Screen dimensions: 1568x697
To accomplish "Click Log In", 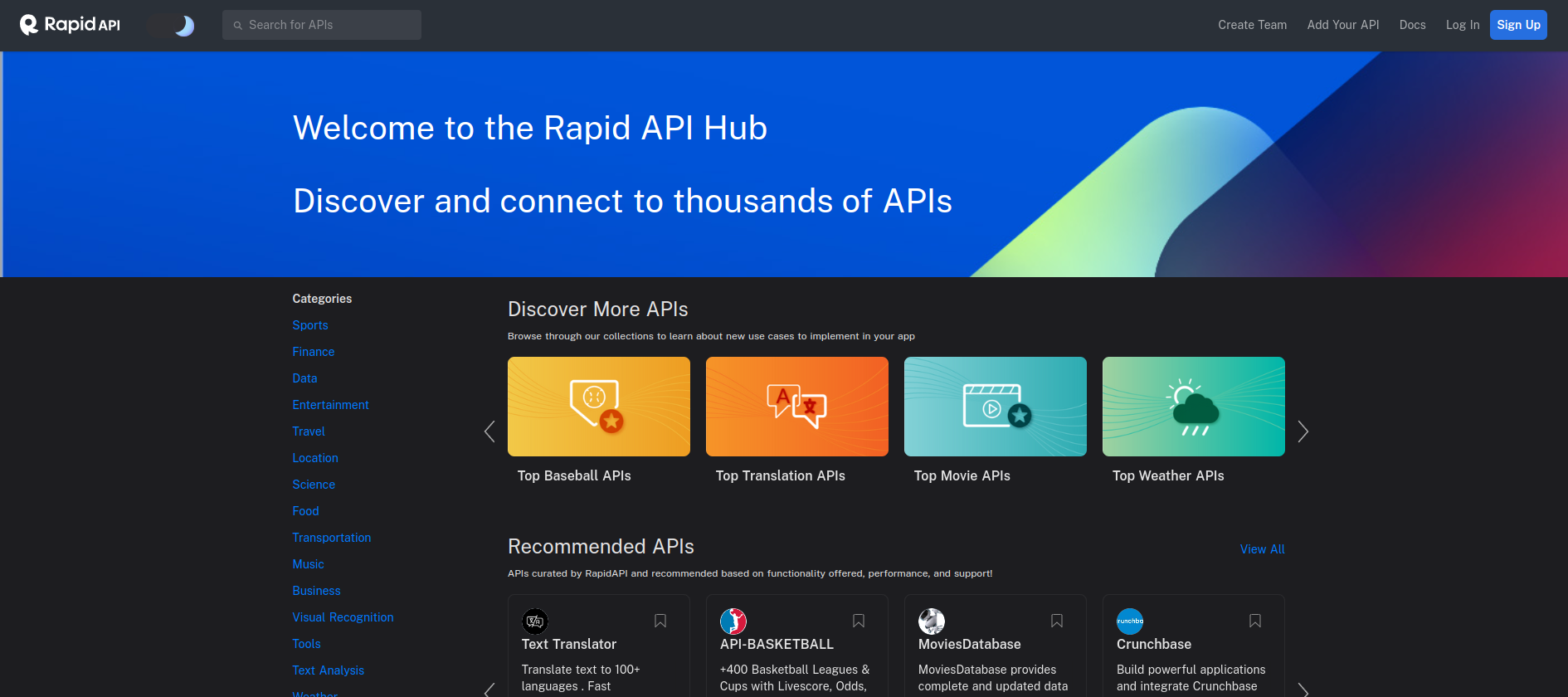I will (1463, 25).
